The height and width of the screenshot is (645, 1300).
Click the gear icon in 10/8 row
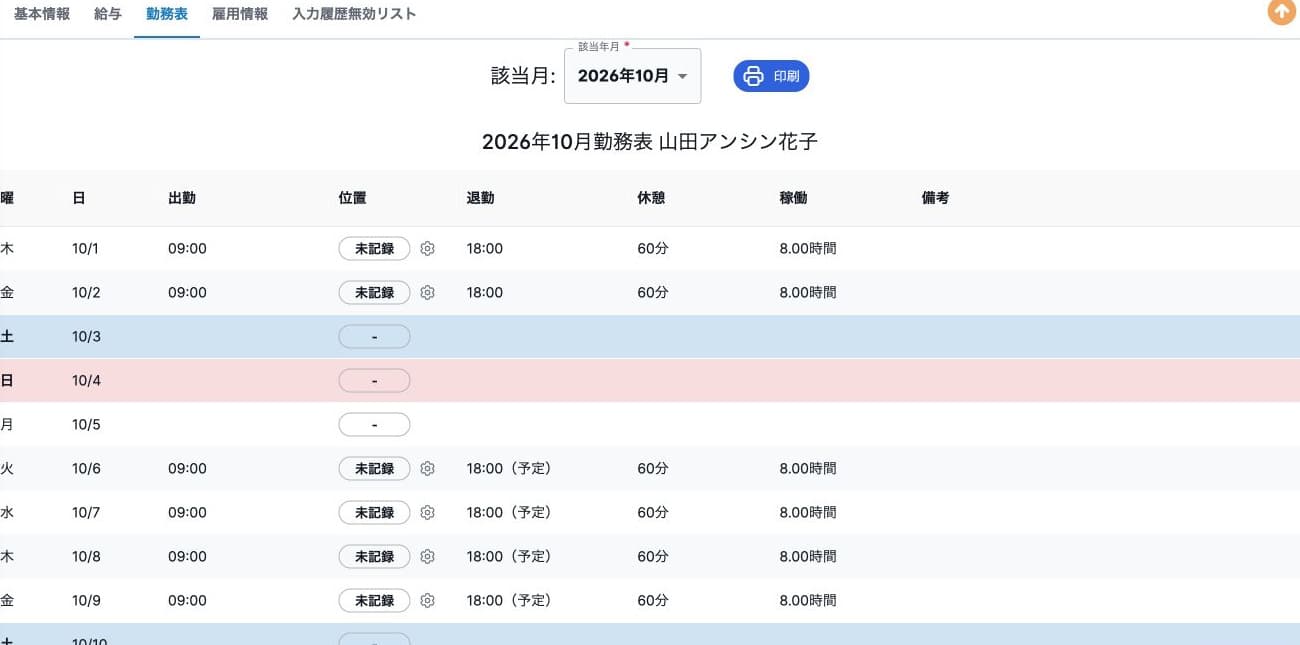coord(427,557)
